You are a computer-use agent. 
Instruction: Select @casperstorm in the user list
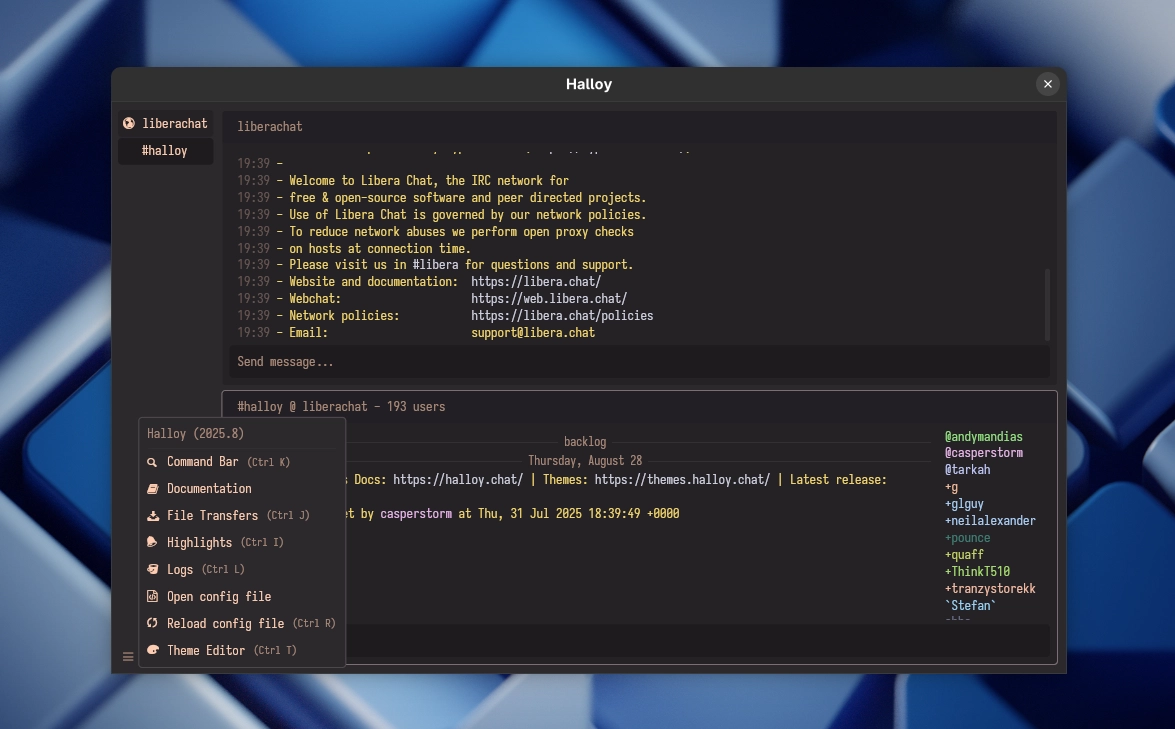click(x=983, y=452)
